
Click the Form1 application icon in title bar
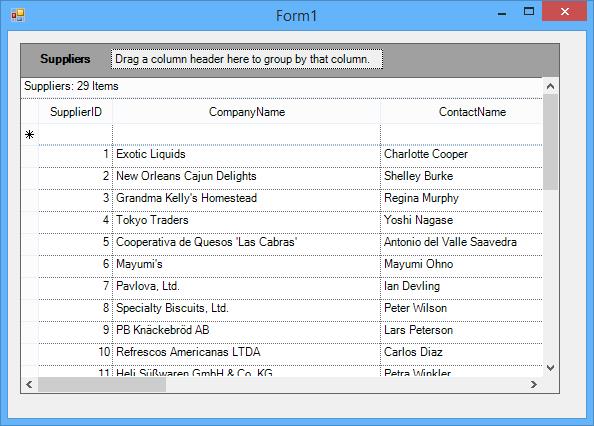point(17,15)
